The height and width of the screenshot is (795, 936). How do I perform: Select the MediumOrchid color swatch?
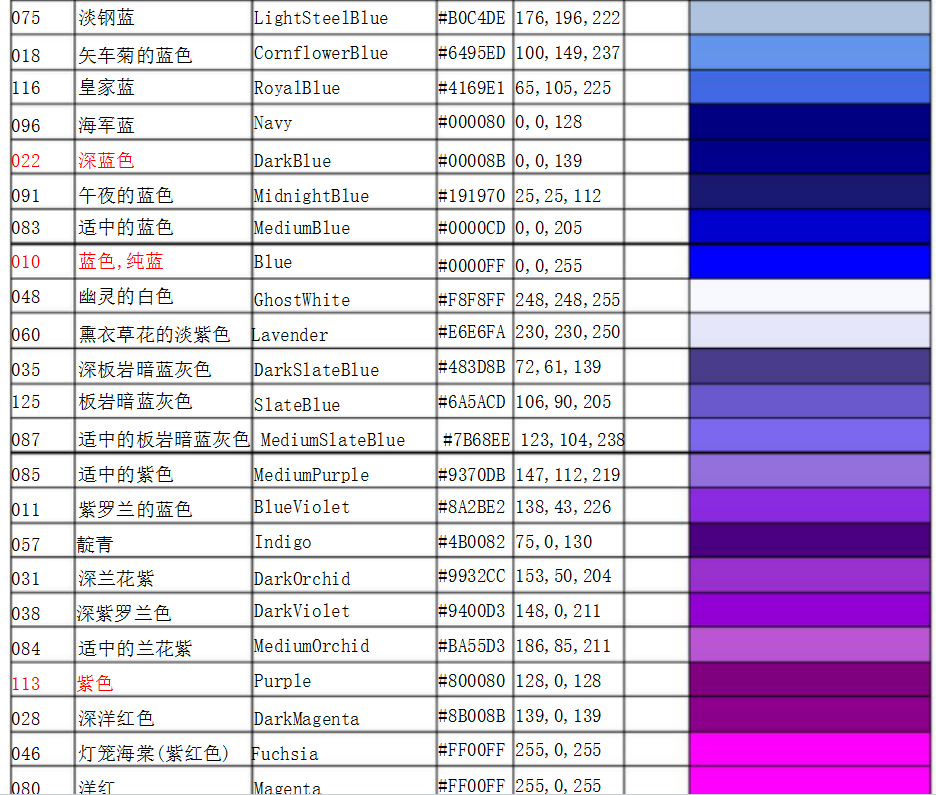[x=810, y=645]
